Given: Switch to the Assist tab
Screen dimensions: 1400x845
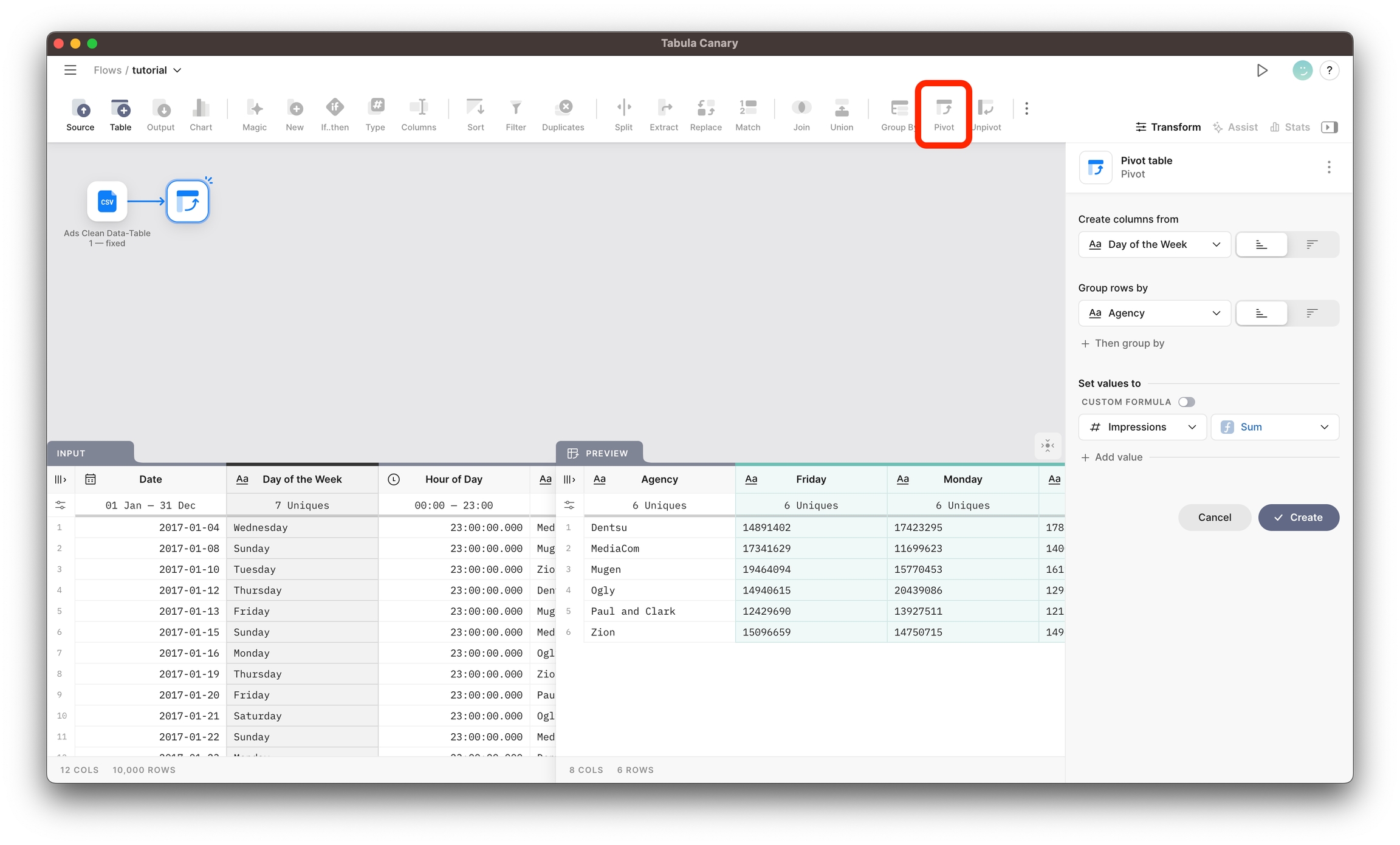Looking at the screenshot, I should pos(1235,127).
